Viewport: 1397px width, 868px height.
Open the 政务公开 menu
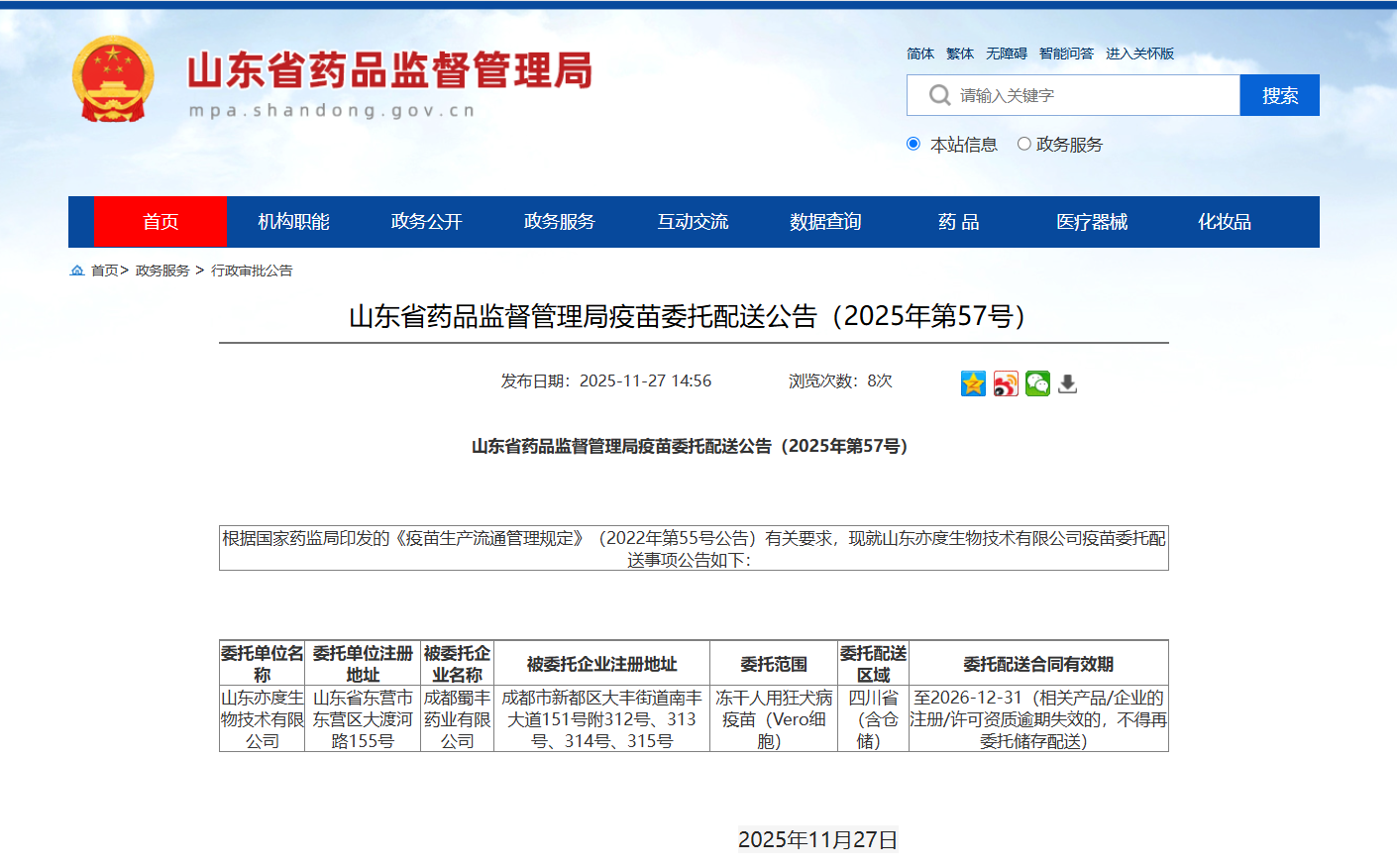(428, 222)
